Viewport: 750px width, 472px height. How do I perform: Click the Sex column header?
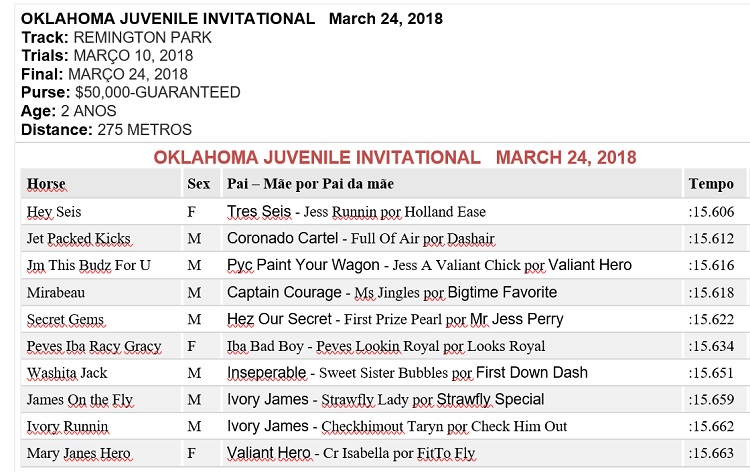[199, 184]
